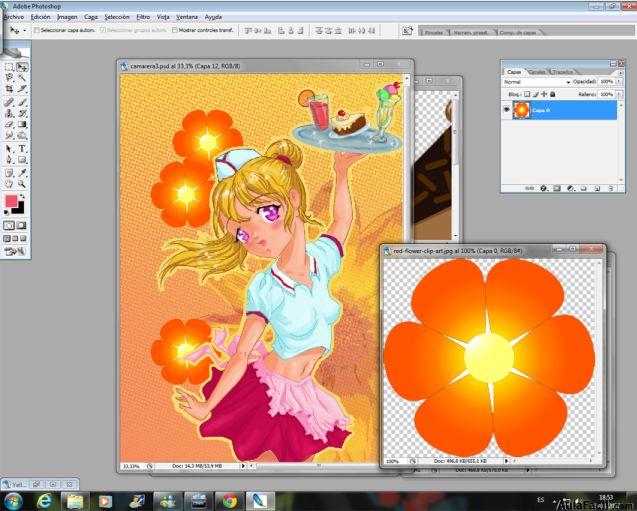
Task: Select the Type tool
Action: click(x=22, y=149)
